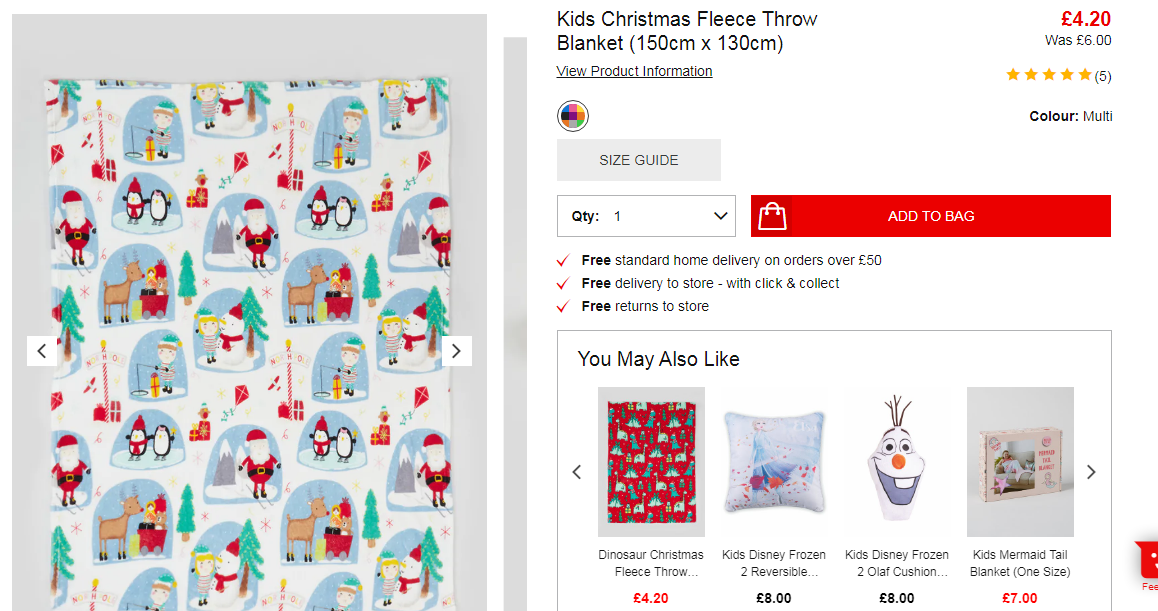1158x611 pixels.
Task: Add the blanket to bag
Action: click(x=931, y=216)
